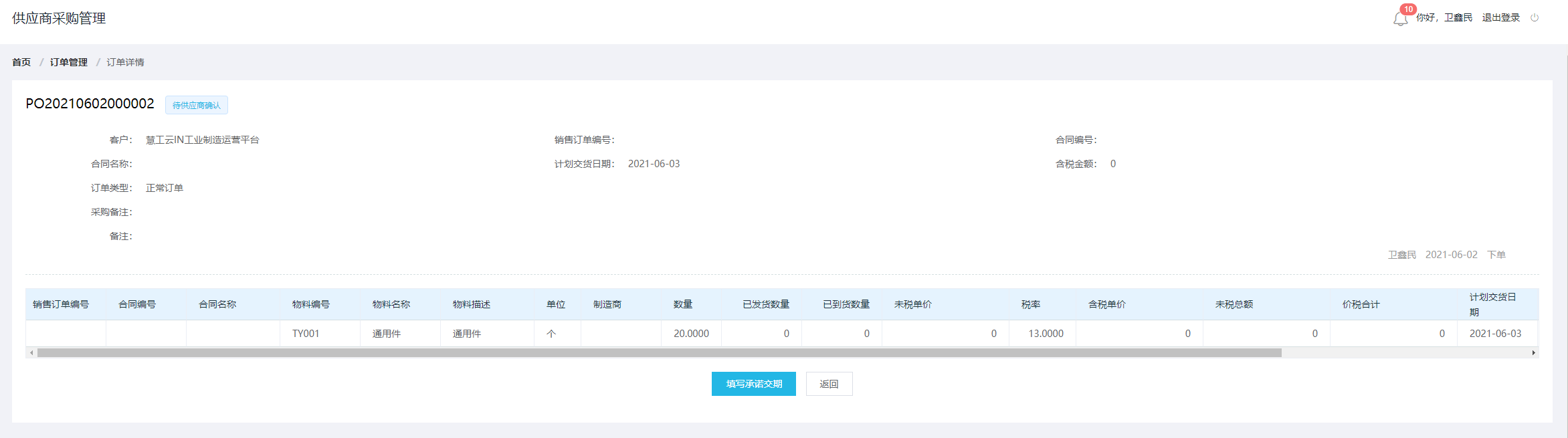
Task: Go to 首页 in the breadcrumb
Action: 21,62
